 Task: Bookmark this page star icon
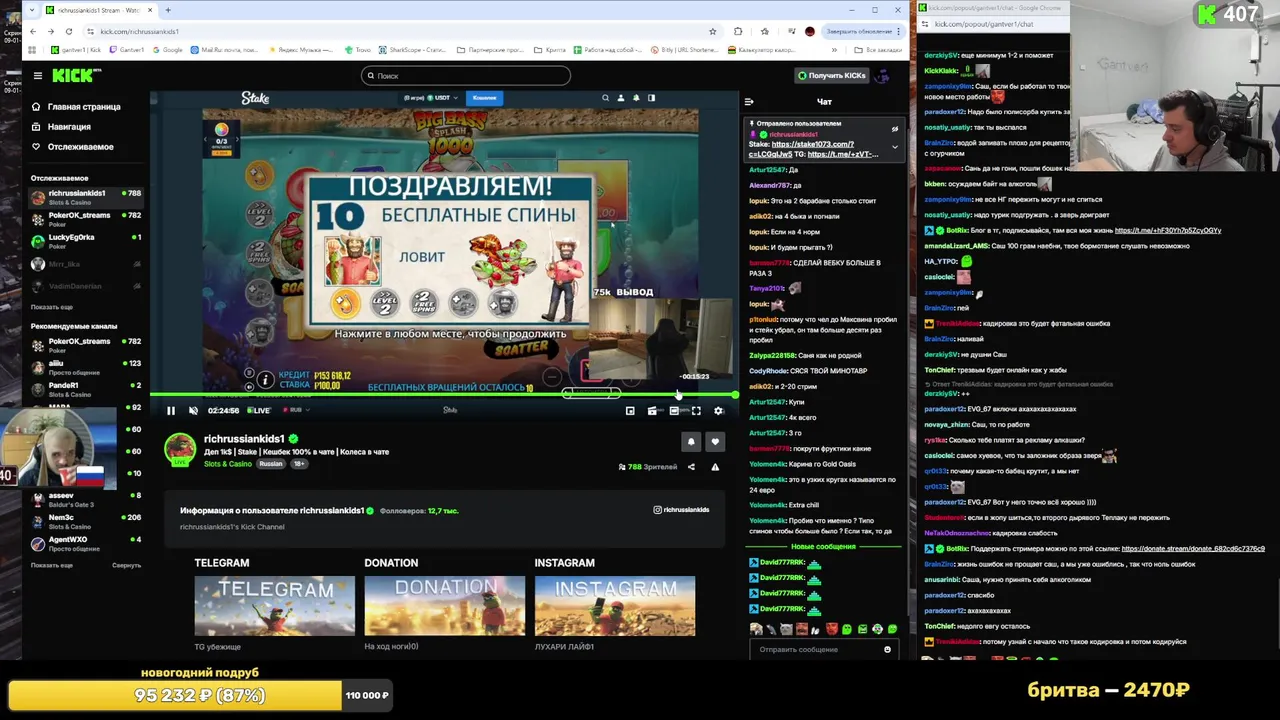point(712,31)
